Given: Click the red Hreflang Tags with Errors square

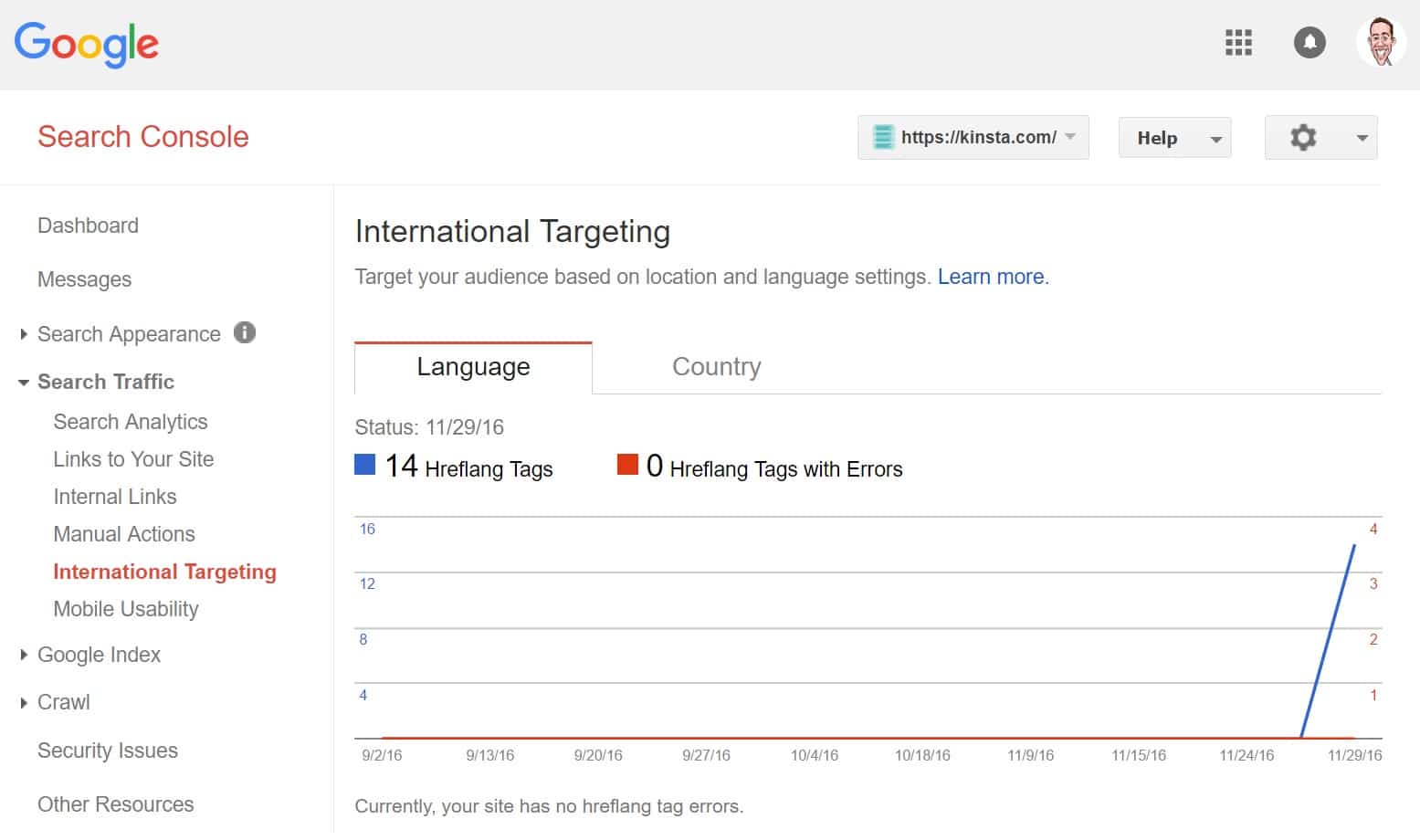Looking at the screenshot, I should (x=627, y=464).
